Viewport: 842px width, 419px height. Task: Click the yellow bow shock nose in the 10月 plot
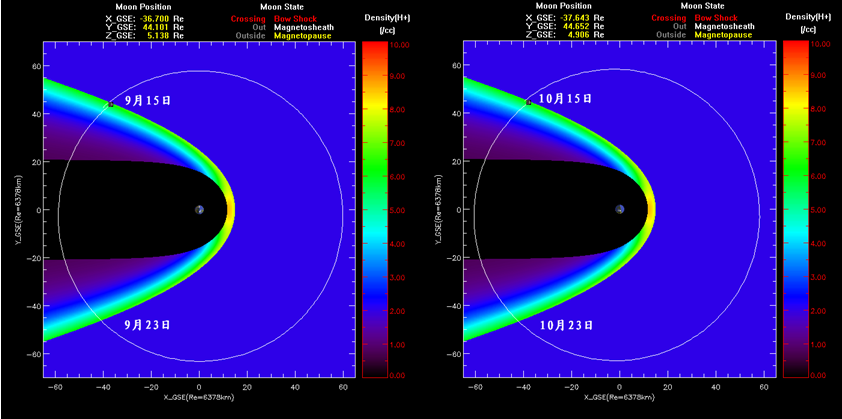point(651,210)
